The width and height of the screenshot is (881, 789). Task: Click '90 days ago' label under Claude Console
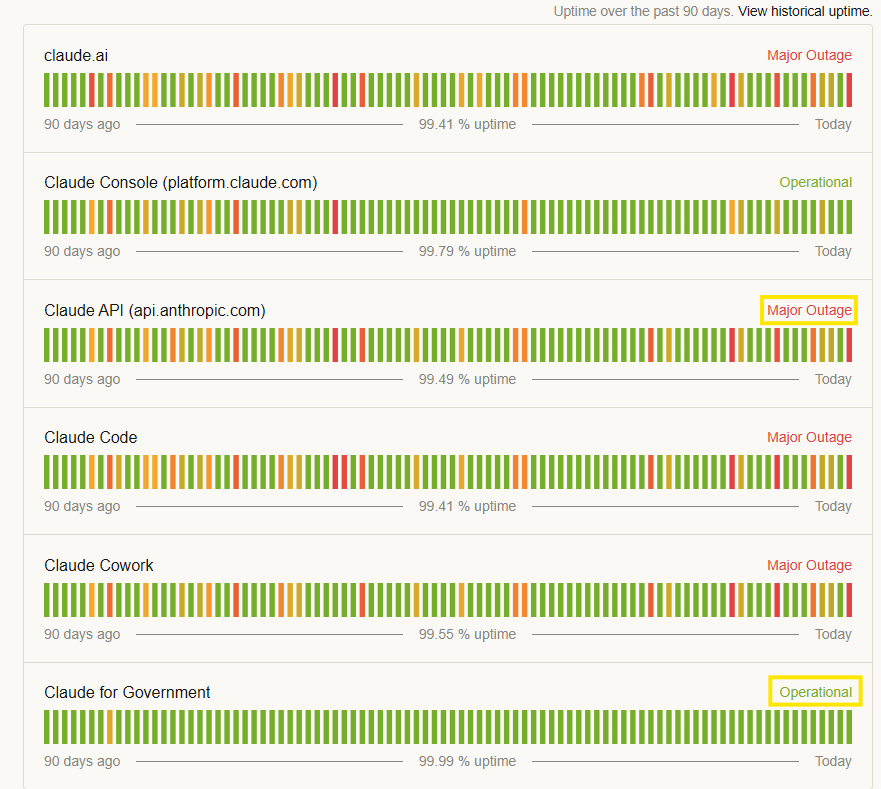(x=82, y=251)
